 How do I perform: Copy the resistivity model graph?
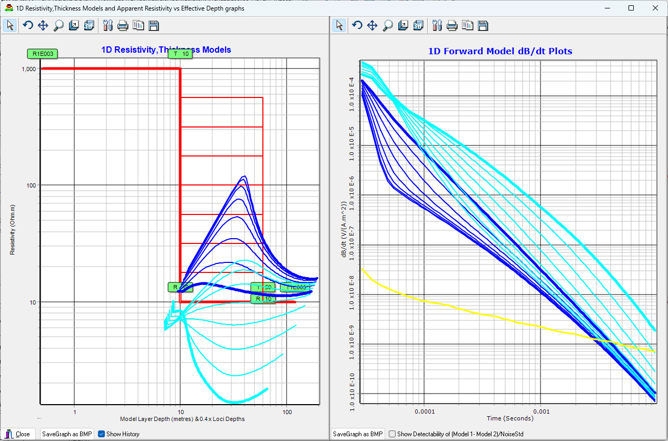pos(138,26)
